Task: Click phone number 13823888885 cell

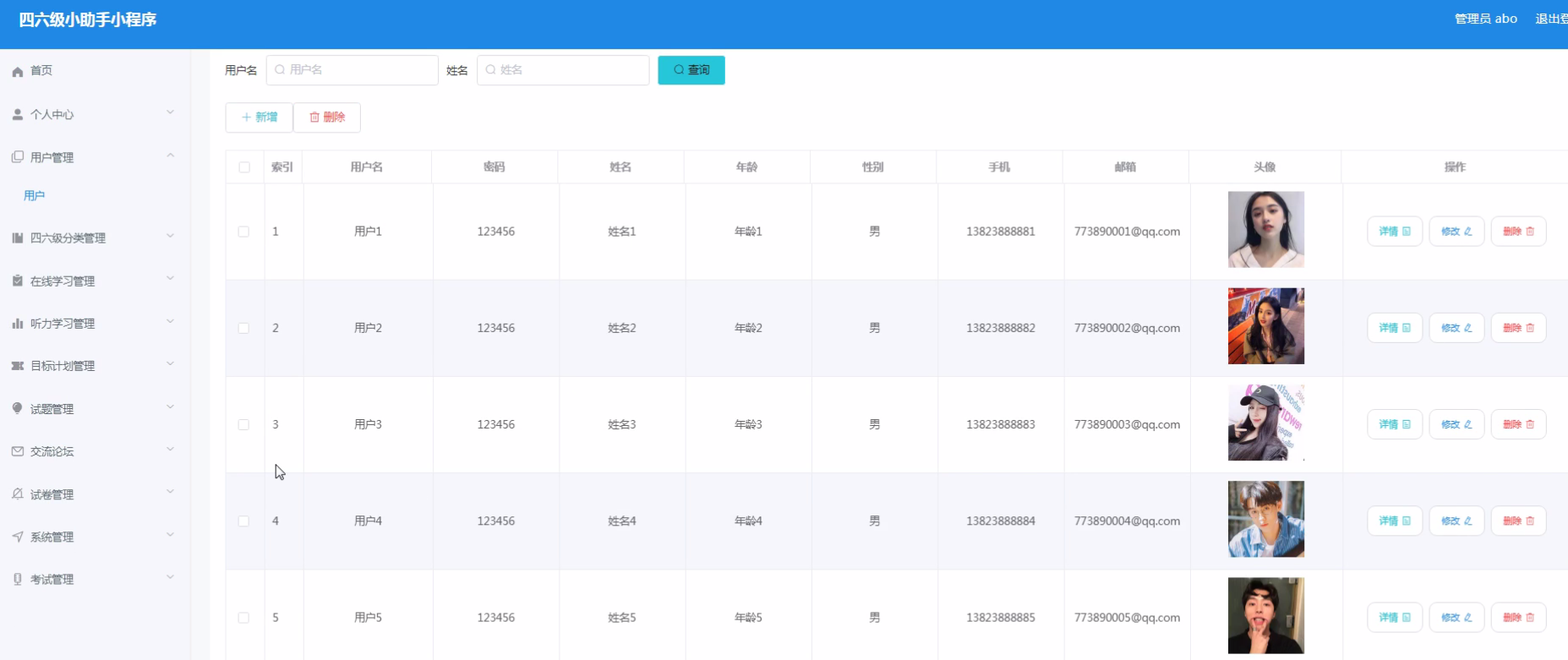Action: click(x=1001, y=618)
